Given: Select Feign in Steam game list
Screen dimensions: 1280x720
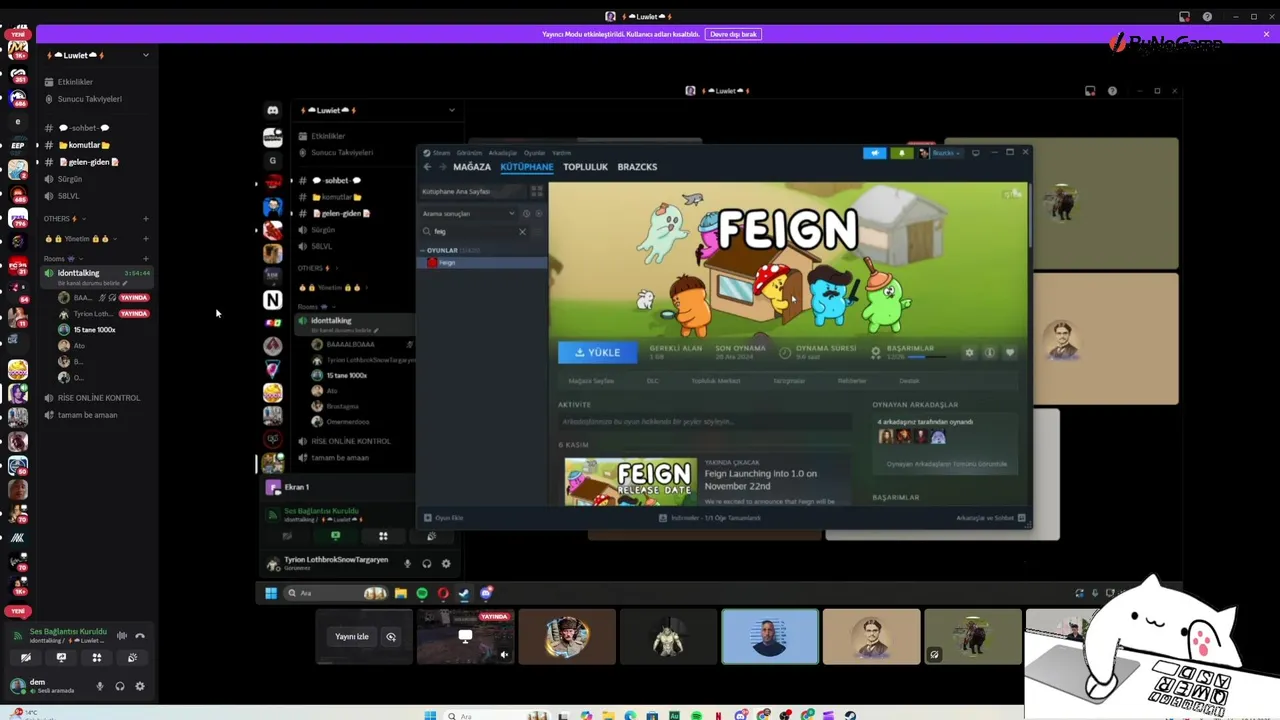Looking at the screenshot, I should pos(484,263).
